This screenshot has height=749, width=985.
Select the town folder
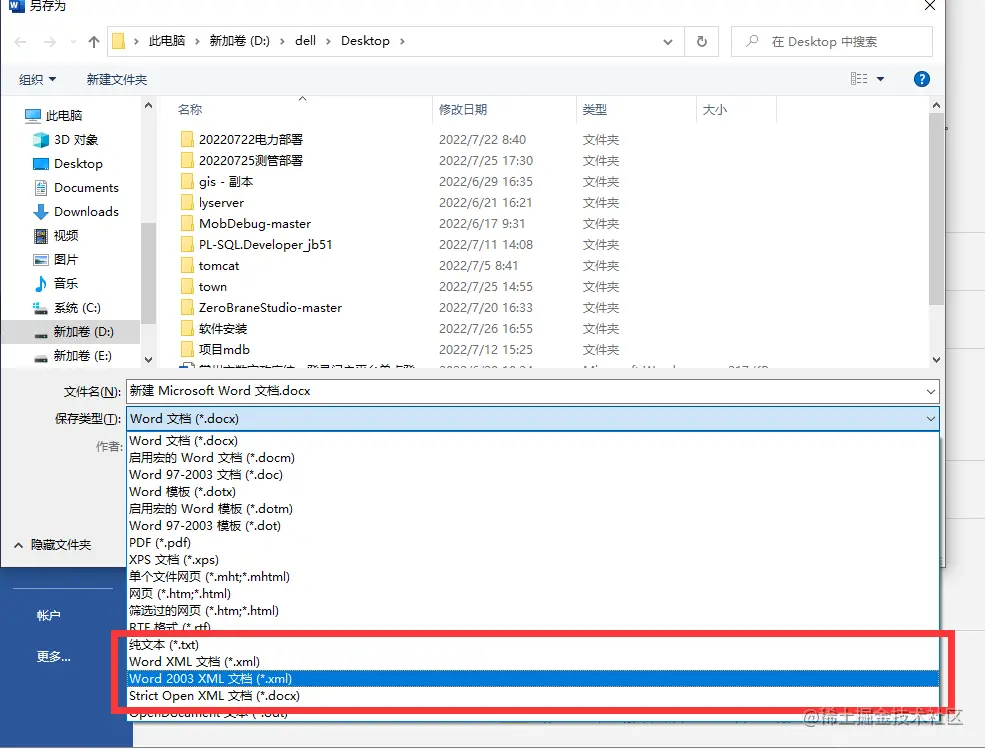204,287
